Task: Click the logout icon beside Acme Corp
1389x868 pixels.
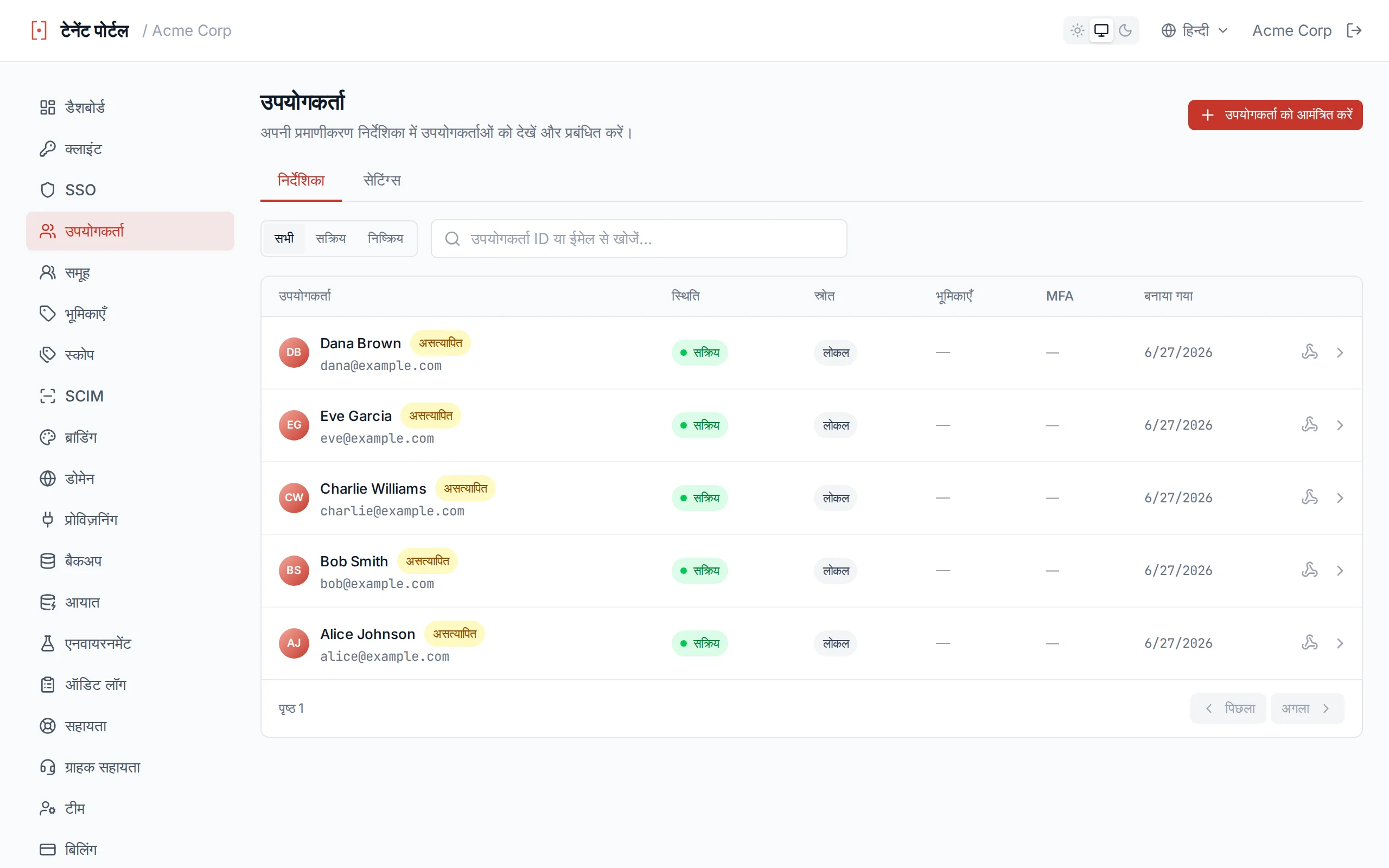Action: [x=1353, y=30]
